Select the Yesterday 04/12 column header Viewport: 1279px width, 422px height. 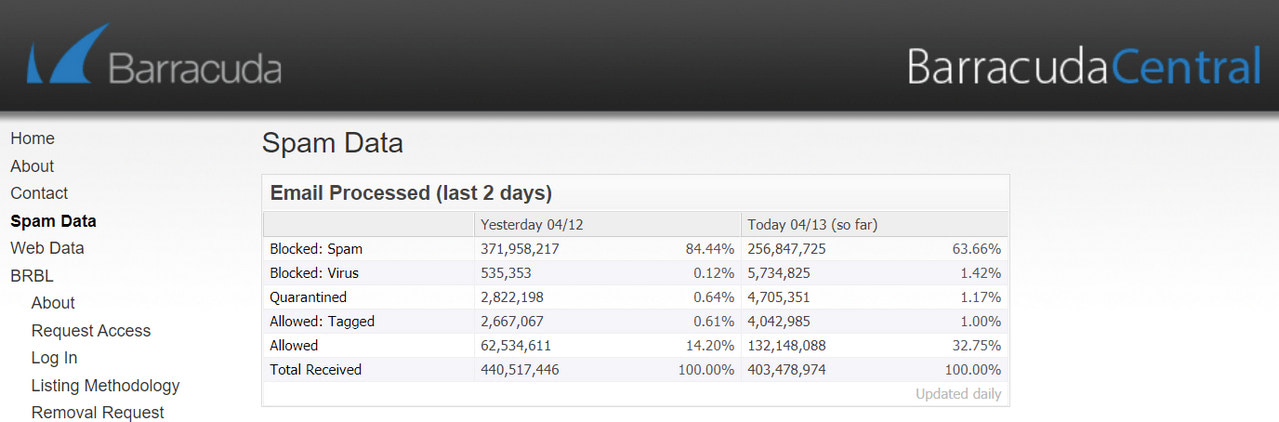(x=531, y=225)
